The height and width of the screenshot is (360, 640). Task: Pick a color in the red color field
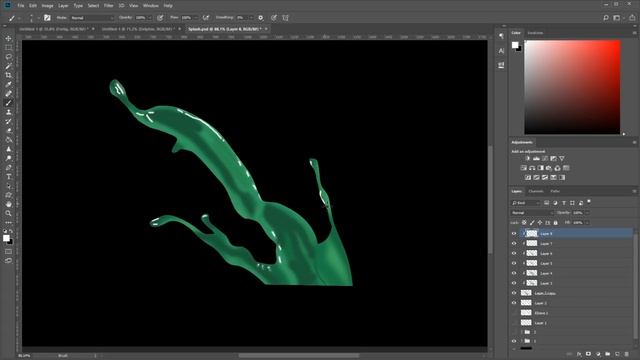click(x=572, y=87)
